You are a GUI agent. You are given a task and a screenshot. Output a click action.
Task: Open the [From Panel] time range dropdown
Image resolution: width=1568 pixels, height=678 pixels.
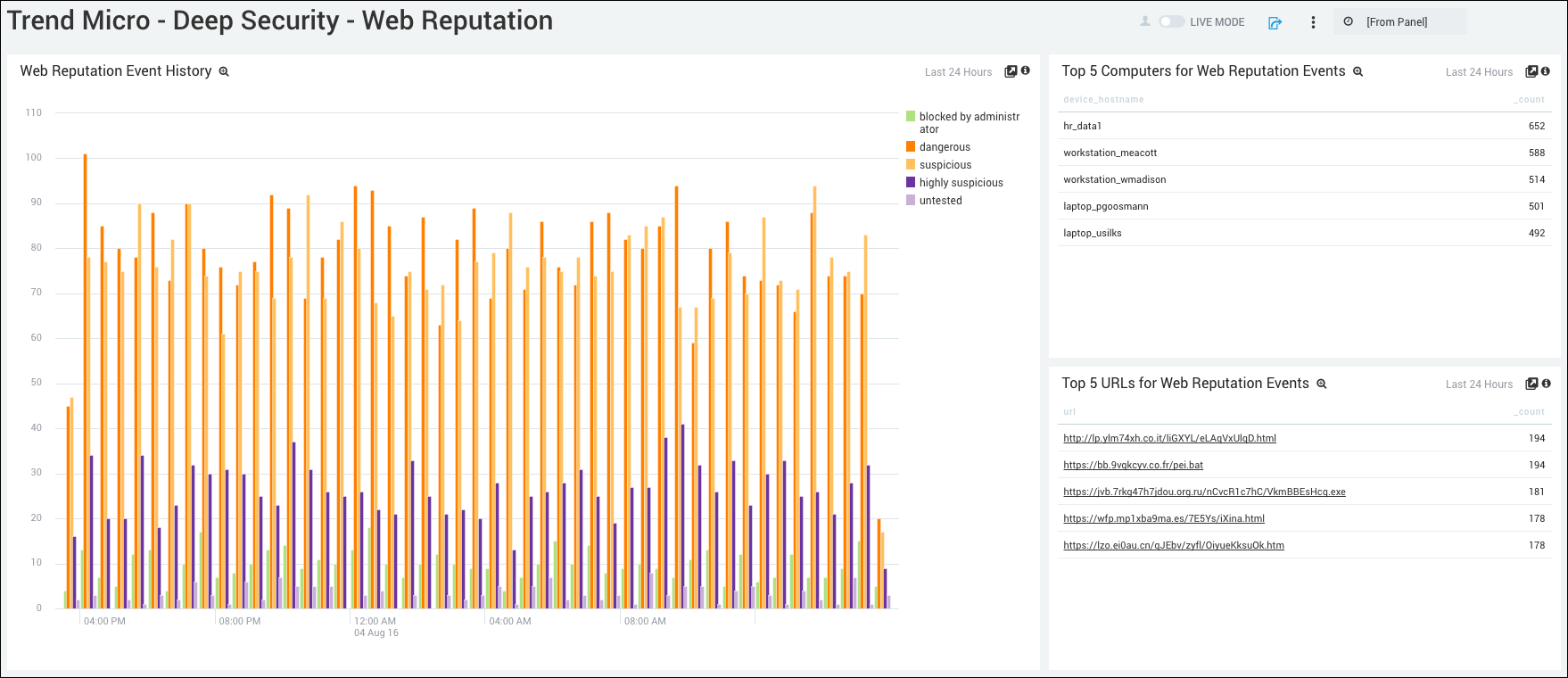[1399, 22]
